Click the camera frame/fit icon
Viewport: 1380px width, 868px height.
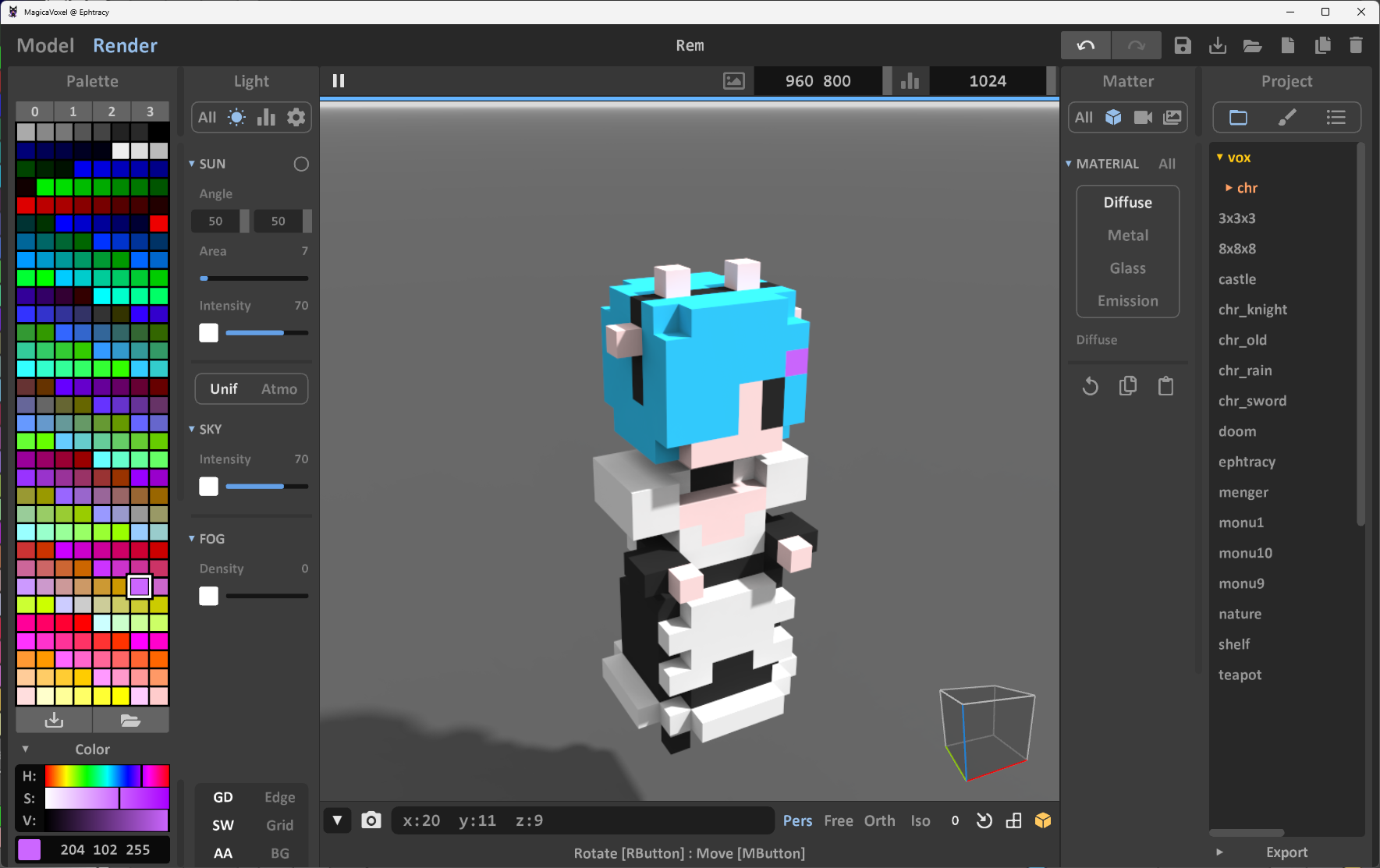[x=1013, y=820]
